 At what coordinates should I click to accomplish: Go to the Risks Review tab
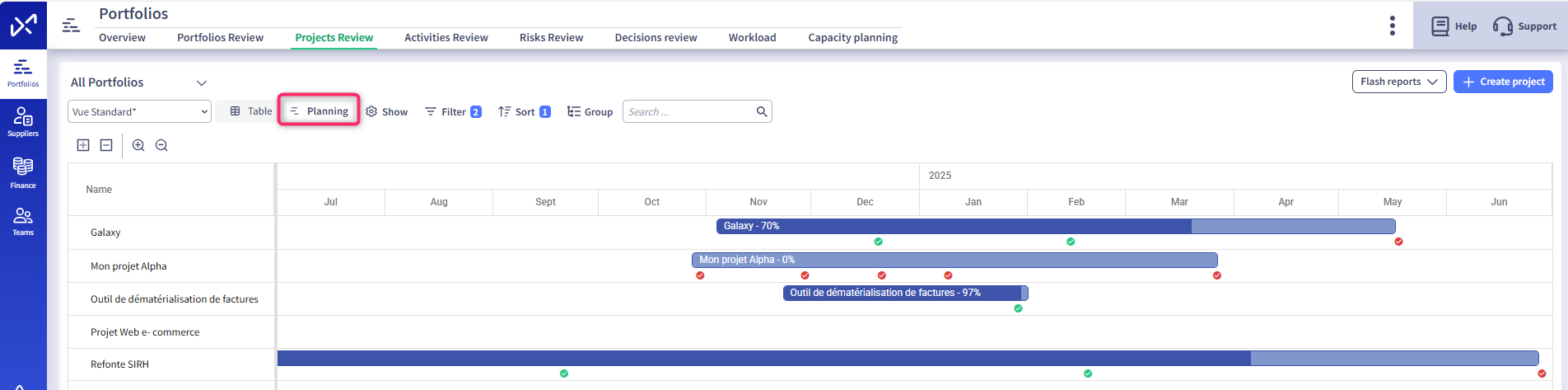point(551,37)
